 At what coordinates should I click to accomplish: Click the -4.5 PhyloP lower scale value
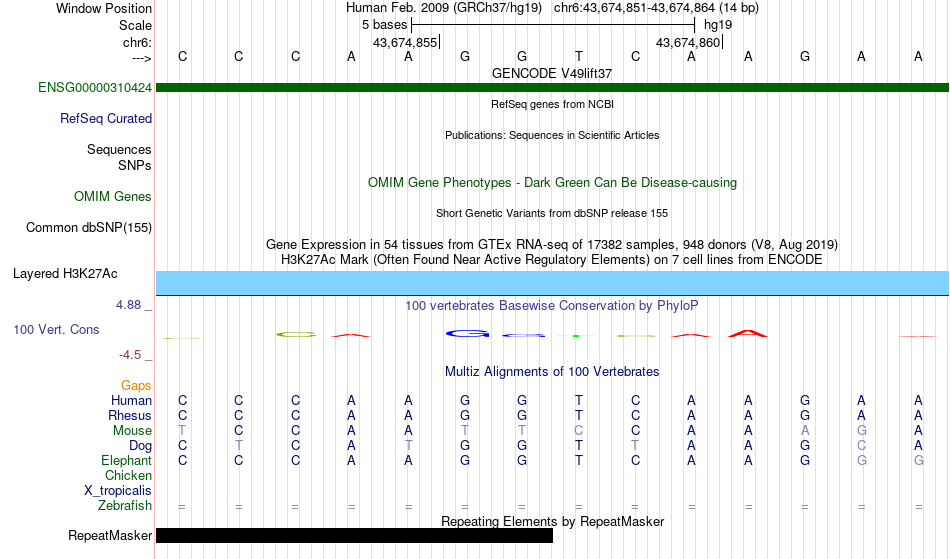[130, 355]
